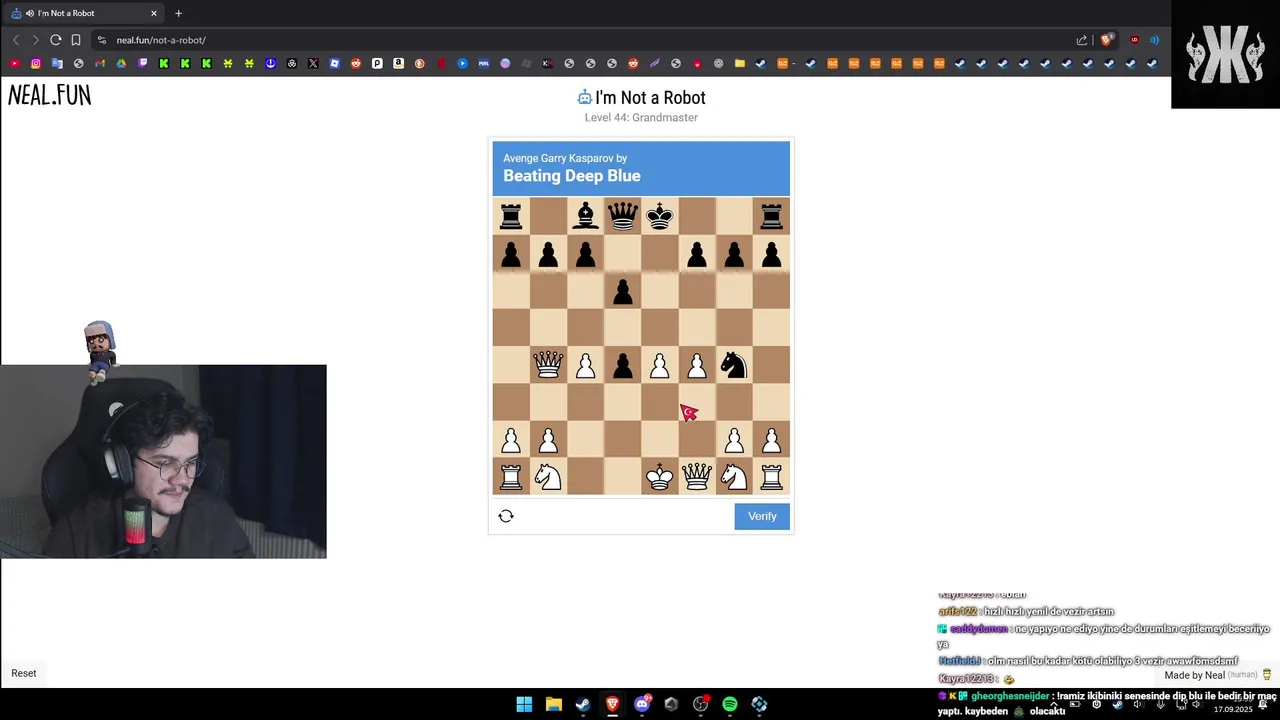
Task: Click the Reset link
Action: point(24,673)
